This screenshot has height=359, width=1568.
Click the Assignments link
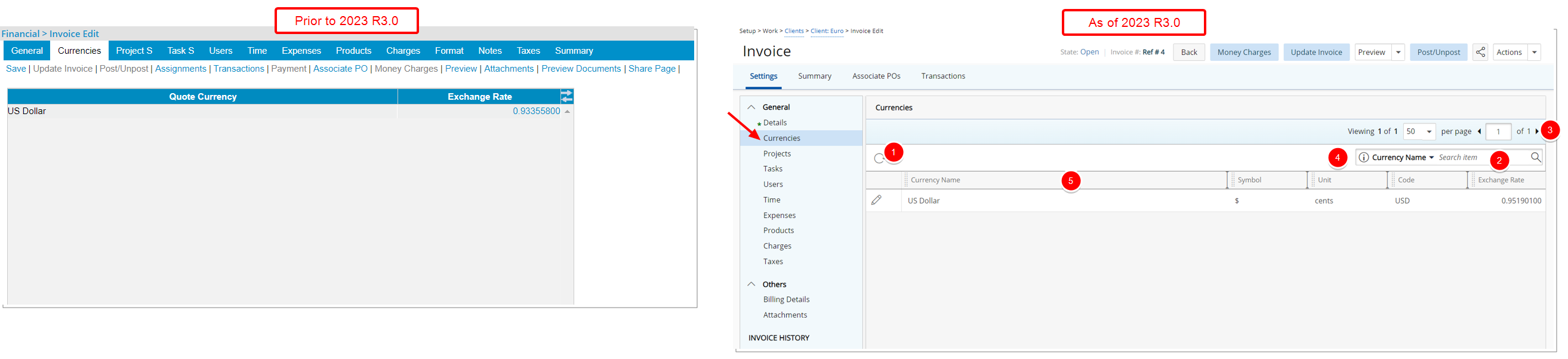pos(181,69)
